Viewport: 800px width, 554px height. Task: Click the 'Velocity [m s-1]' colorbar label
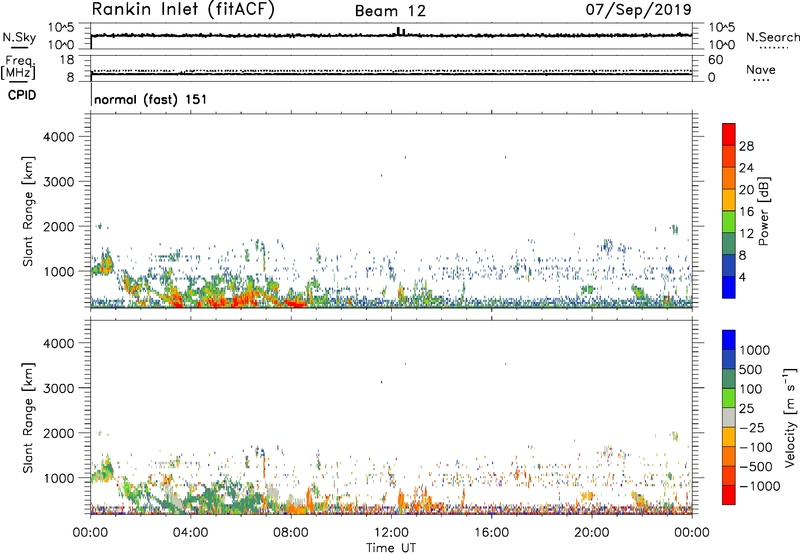pyautogui.click(x=790, y=417)
